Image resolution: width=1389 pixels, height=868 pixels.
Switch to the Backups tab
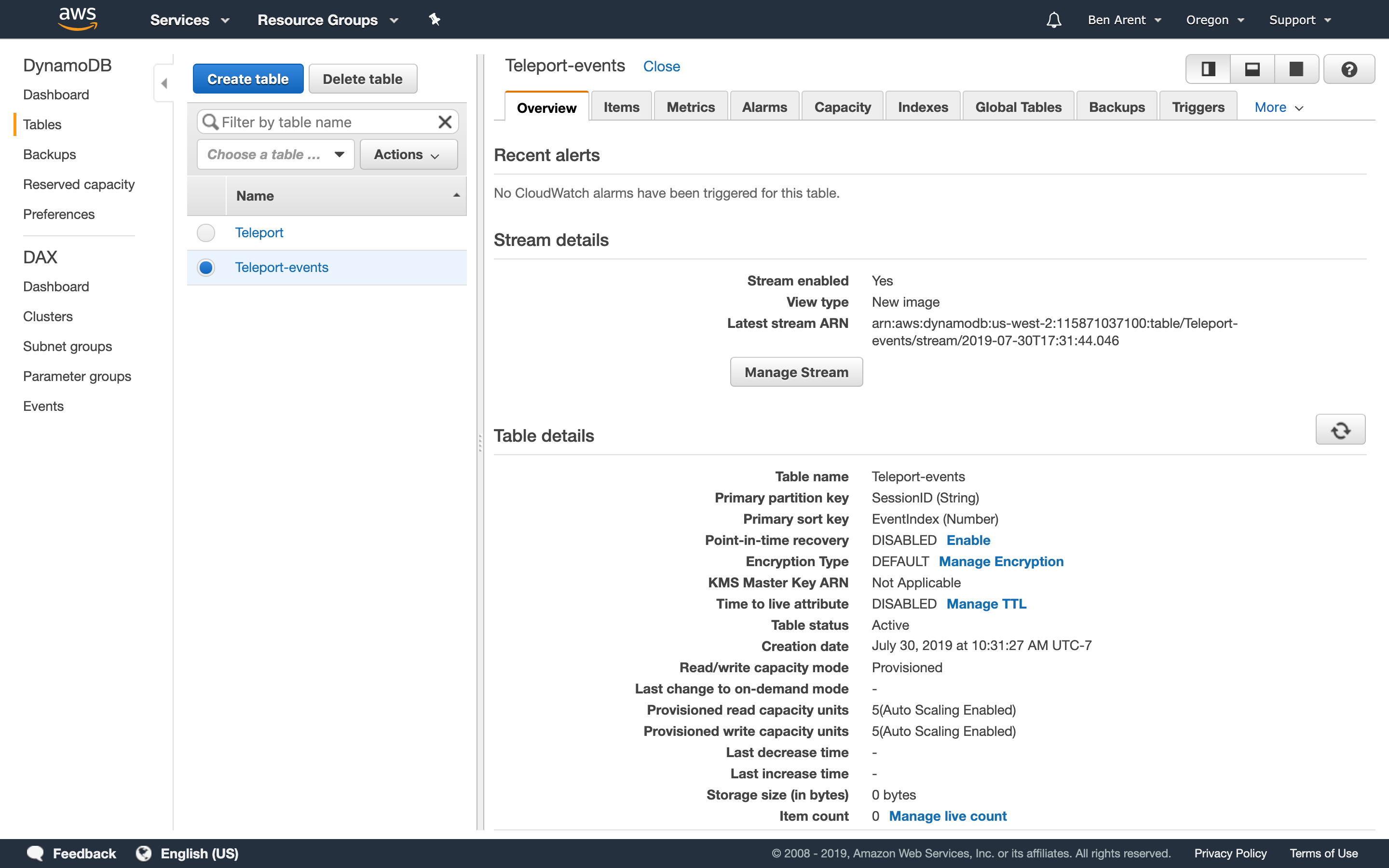1117,107
